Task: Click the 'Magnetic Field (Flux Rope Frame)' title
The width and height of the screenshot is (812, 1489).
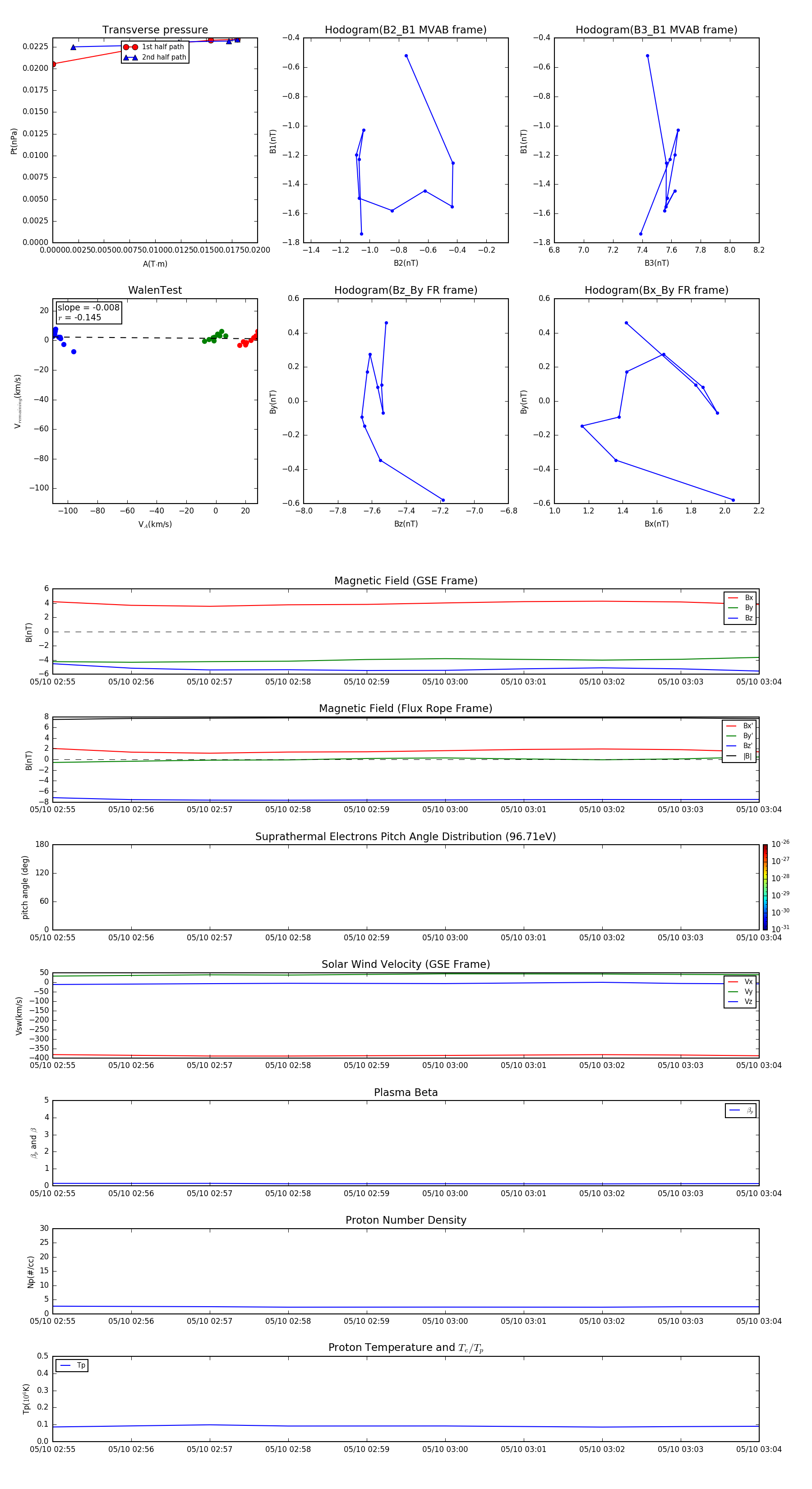Action: pyautogui.click(x=406, y=709)
